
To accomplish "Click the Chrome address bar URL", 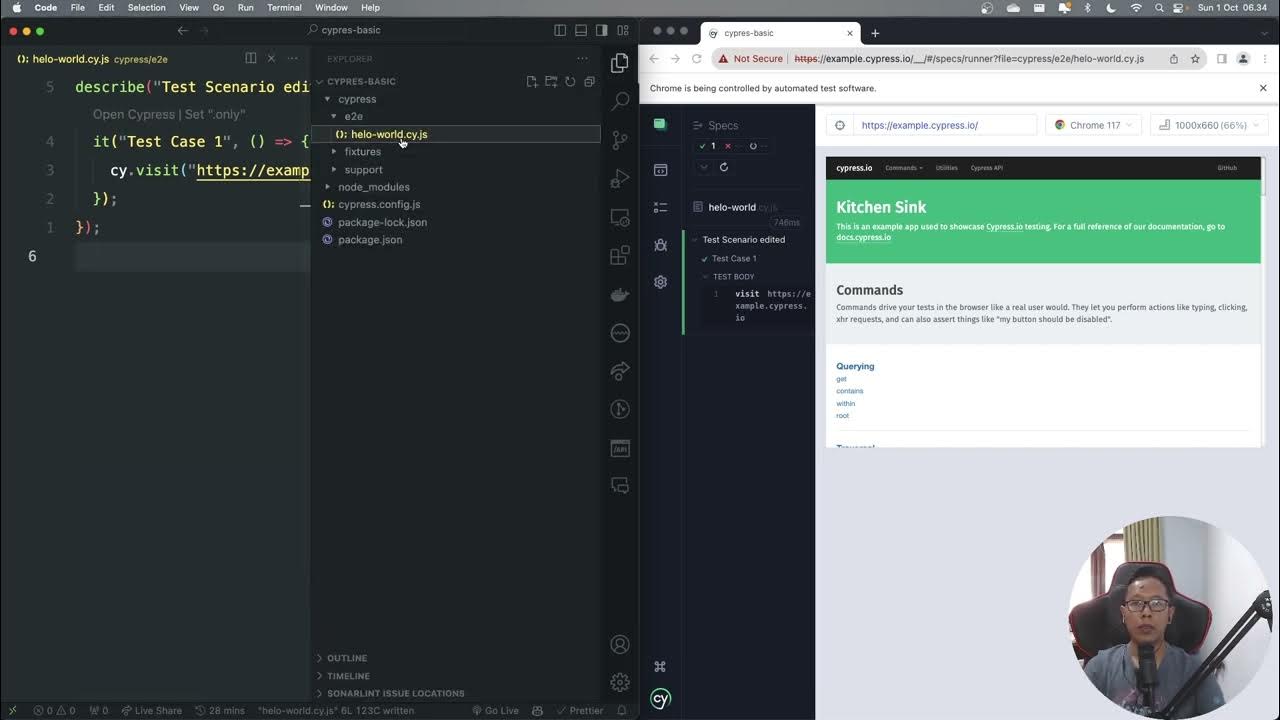I will point(968,59).
